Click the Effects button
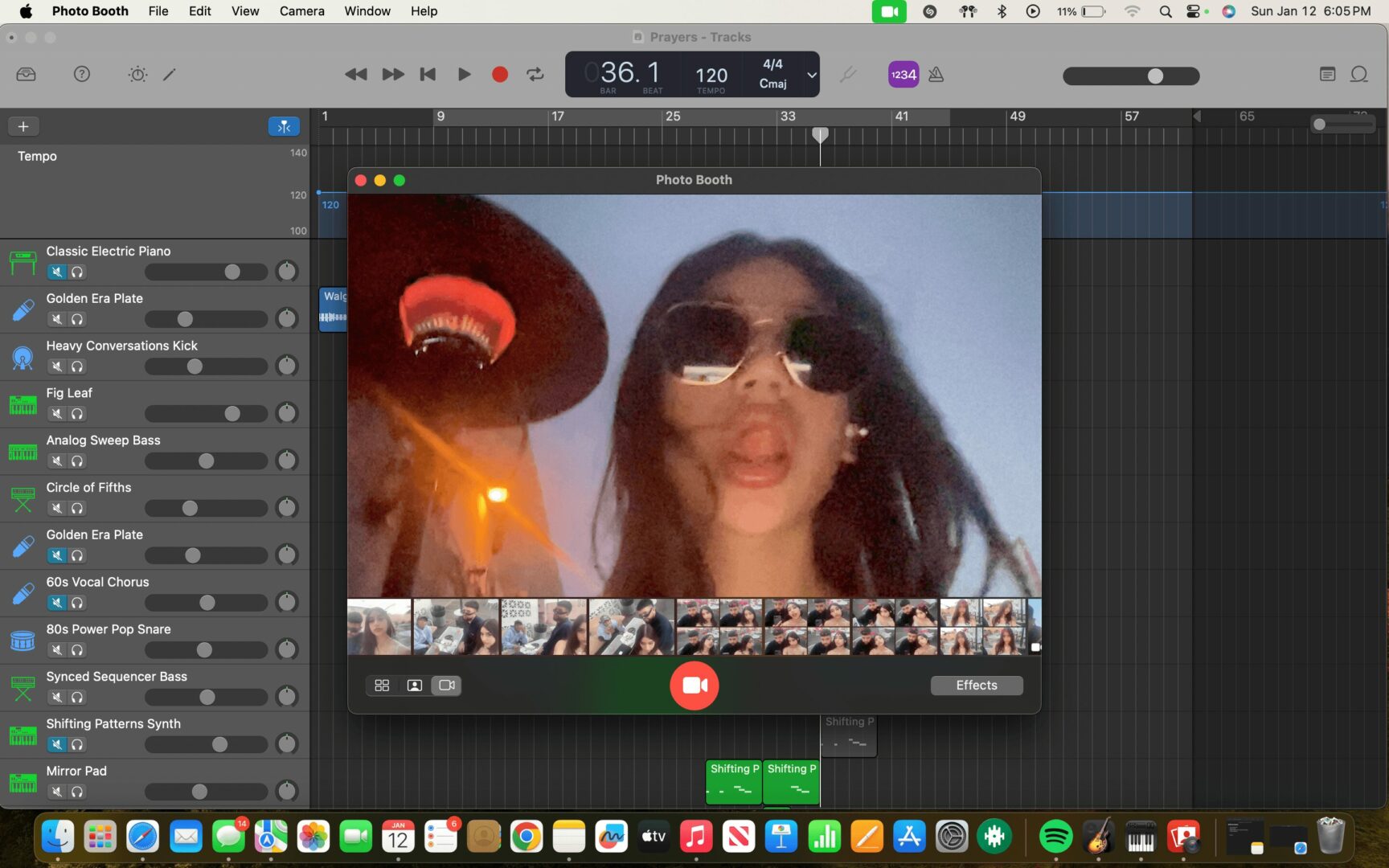The image size is (1389, 868). click(976, 686)
